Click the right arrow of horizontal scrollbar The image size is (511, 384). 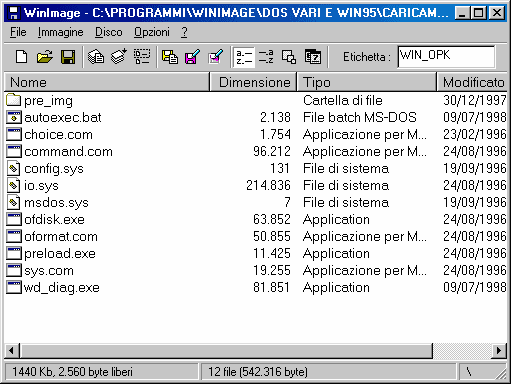499,351
